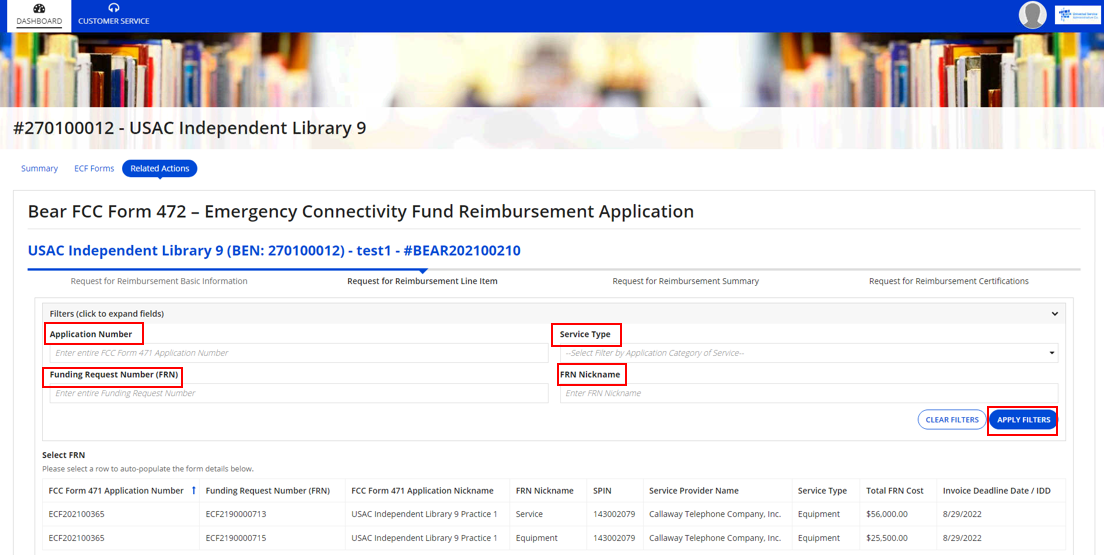This screenshot has width=1106, height=555.
Task: Sort by FRN Nickname column header
Action: point(545,491)
